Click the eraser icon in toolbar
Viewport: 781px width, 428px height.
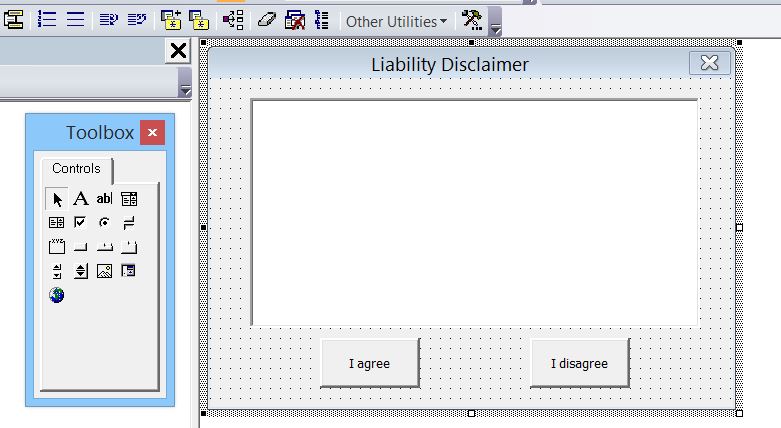[265, 20]
